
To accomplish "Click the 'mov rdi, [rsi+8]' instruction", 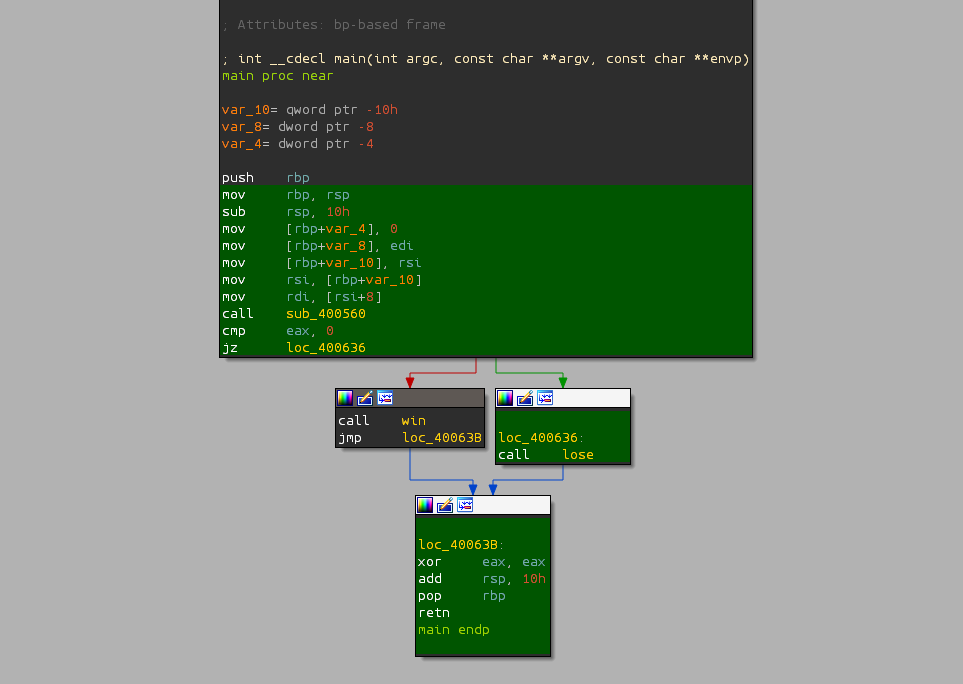I will 302,297.
